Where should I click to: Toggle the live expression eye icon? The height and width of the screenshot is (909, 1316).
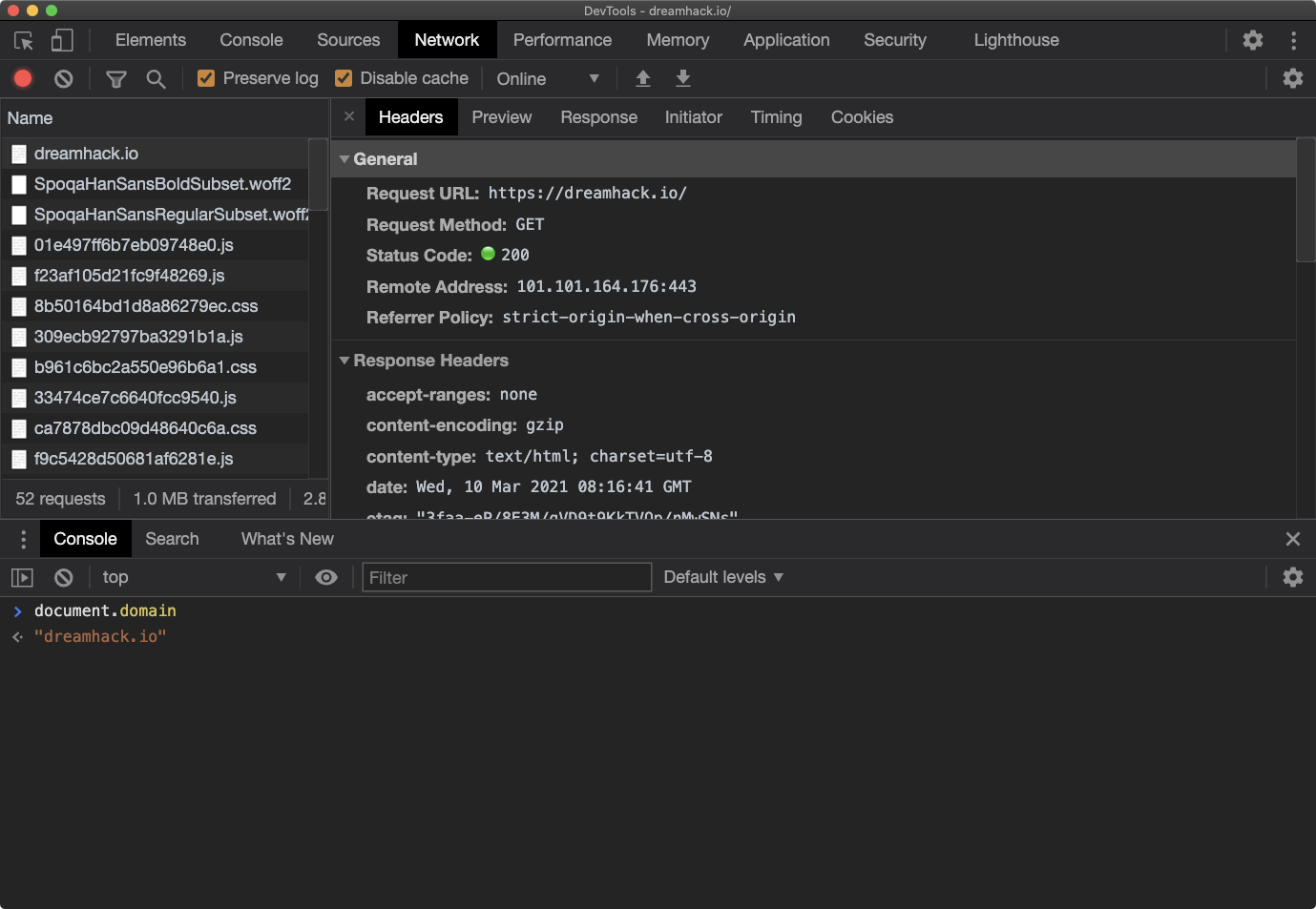tap(326, 577)
